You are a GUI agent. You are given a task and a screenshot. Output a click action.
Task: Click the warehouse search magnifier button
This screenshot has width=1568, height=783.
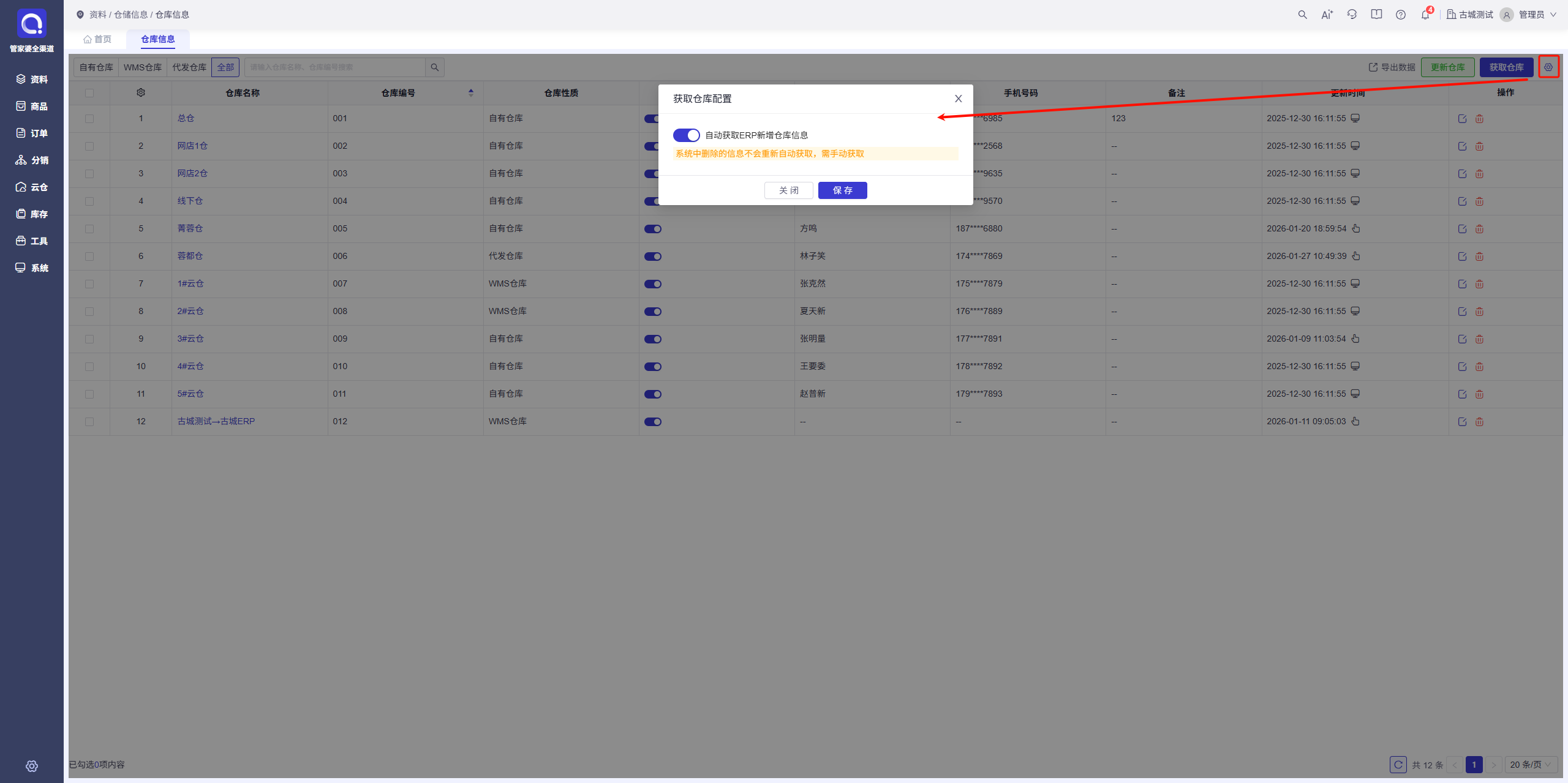(x=435, y=67)
